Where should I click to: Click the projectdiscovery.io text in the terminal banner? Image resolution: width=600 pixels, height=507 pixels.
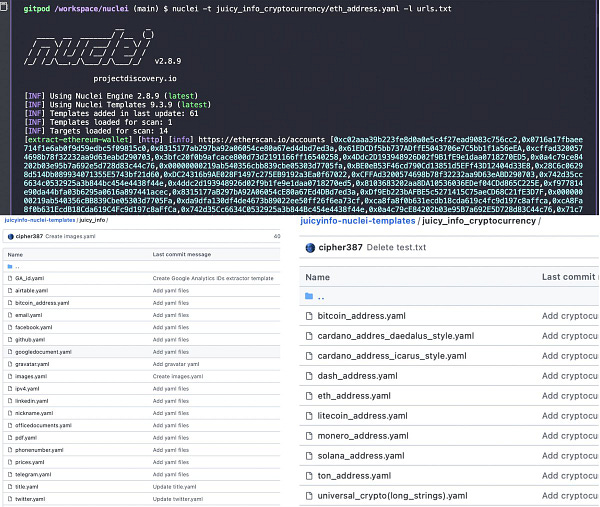coord(135,78)
